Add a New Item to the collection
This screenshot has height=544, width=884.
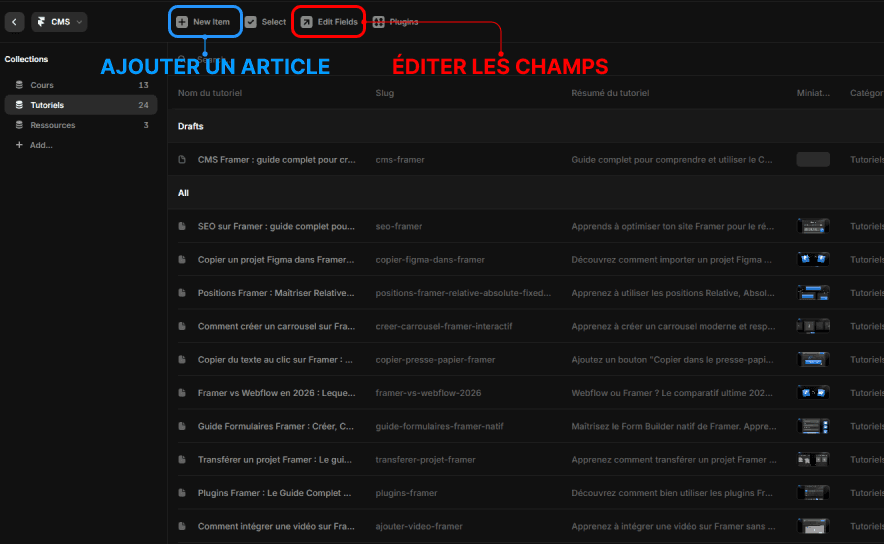[x=204, y=22]
